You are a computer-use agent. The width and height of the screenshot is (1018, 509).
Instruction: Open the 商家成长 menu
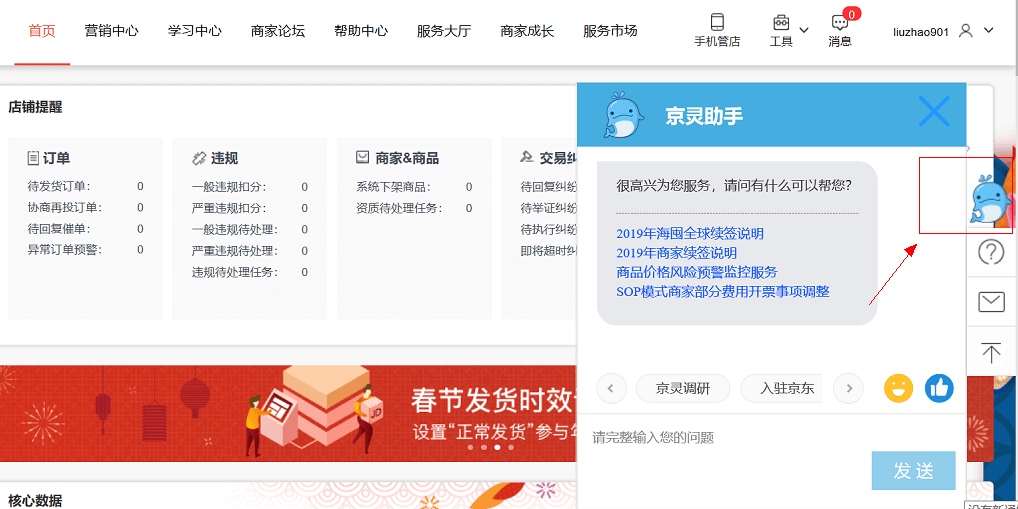coord(527,31)
